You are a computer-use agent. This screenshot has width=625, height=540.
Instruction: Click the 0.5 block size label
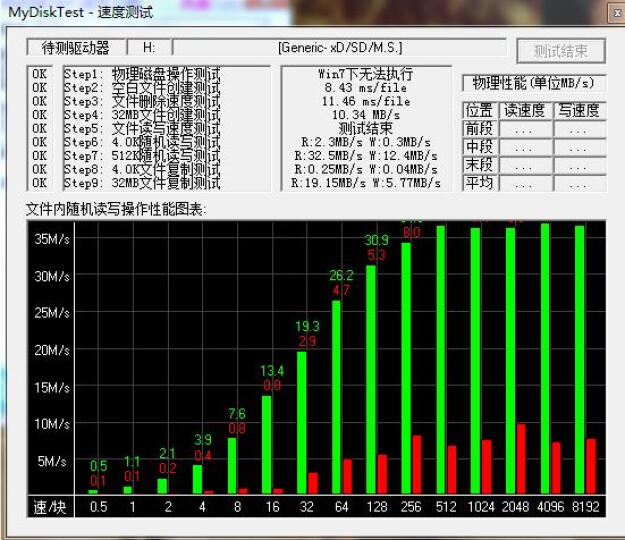click(98, 507)
